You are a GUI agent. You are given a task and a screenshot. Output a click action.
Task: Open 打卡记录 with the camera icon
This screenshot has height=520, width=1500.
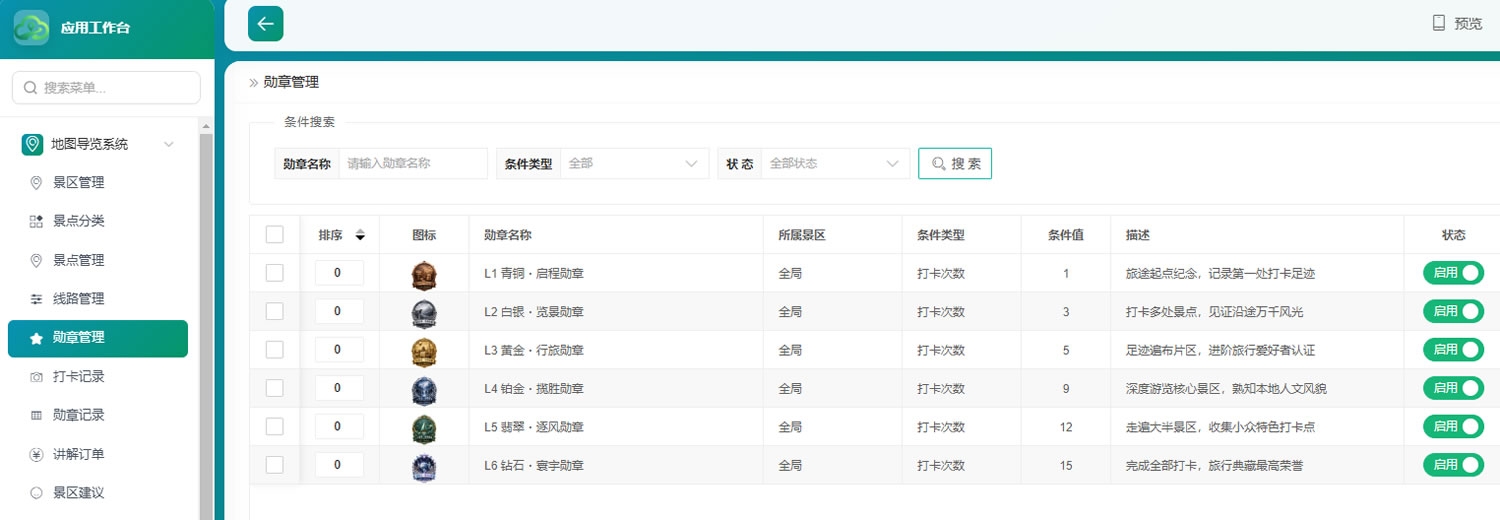[78, 376]
